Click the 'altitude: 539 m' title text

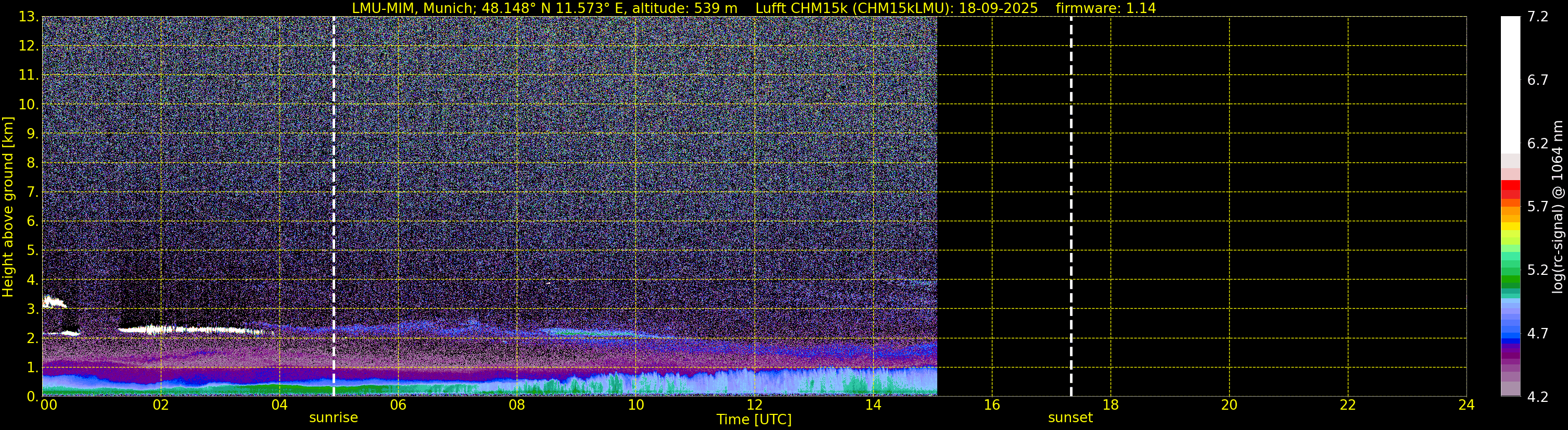click(x=685, y=8)
